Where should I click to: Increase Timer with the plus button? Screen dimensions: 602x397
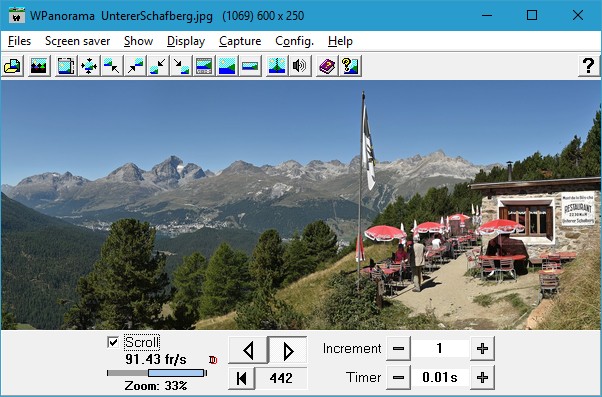[x=482, y=377]
